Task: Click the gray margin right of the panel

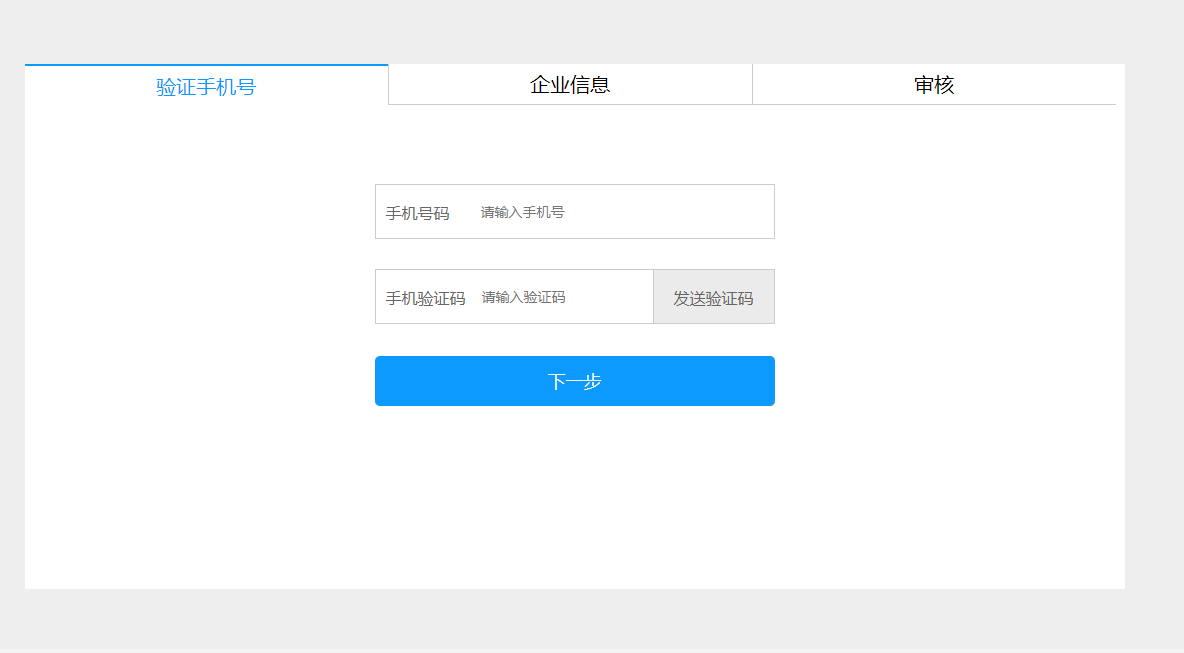Action: click(1155, 300)
